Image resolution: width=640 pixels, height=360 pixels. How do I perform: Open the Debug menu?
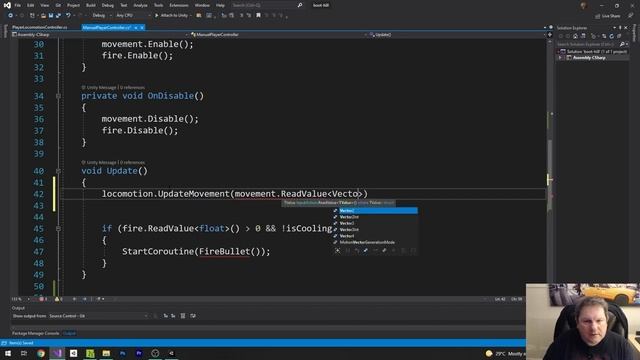tap(108, 5)
